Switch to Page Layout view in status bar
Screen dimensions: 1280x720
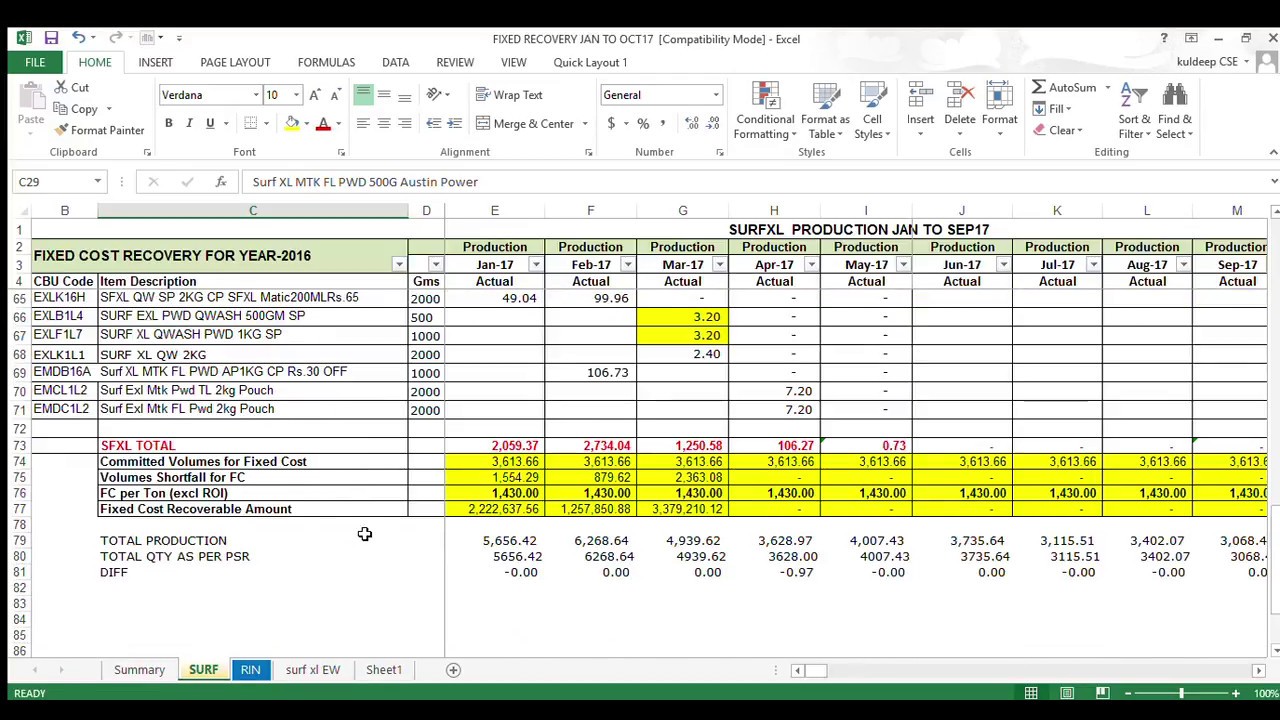click(1067, 693)
